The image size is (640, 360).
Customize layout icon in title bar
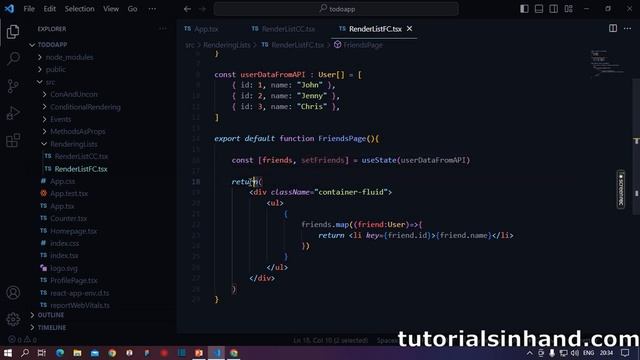pos(568,9)
